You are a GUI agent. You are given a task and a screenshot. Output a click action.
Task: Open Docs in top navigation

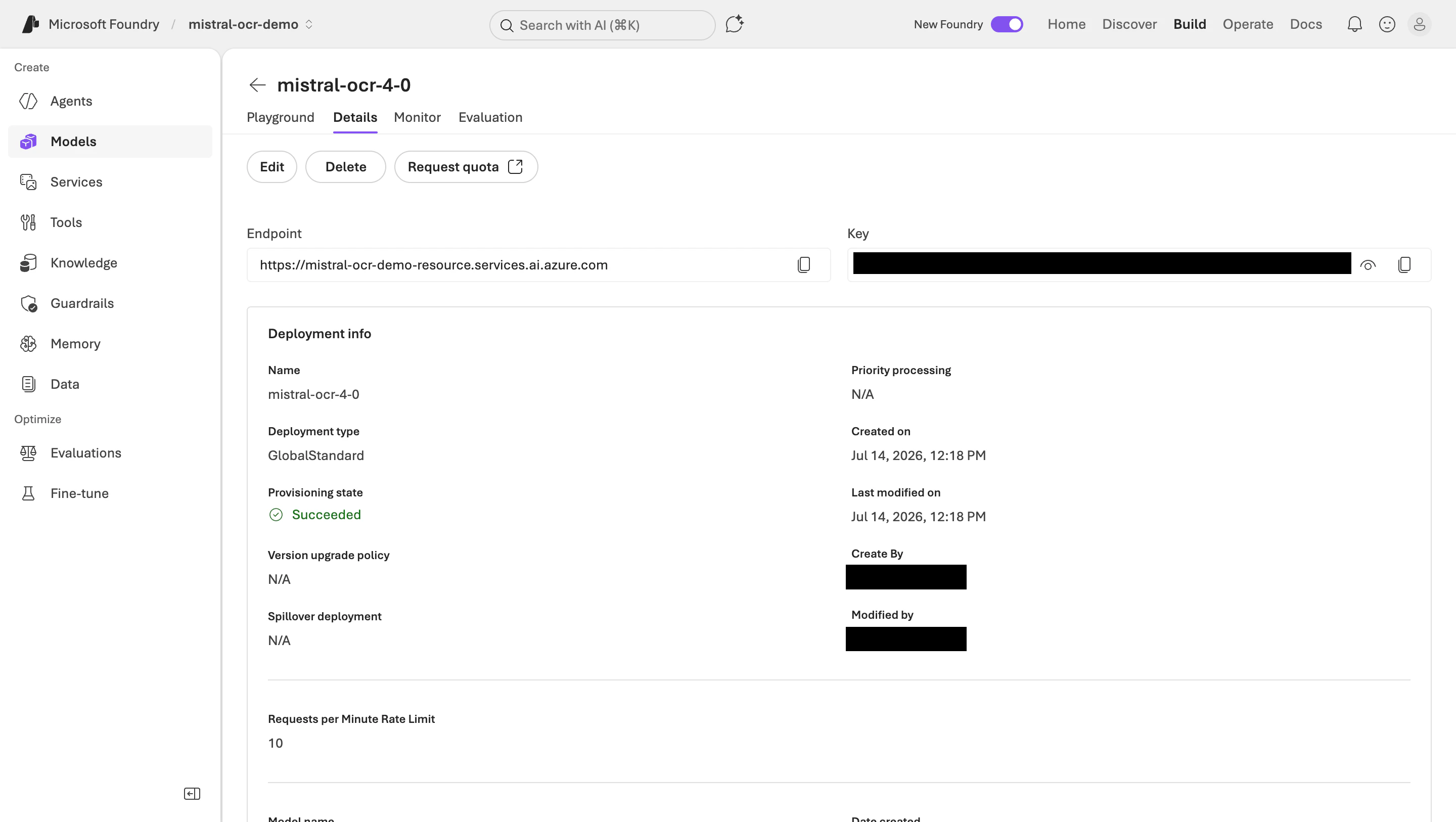coord(1306,24)
